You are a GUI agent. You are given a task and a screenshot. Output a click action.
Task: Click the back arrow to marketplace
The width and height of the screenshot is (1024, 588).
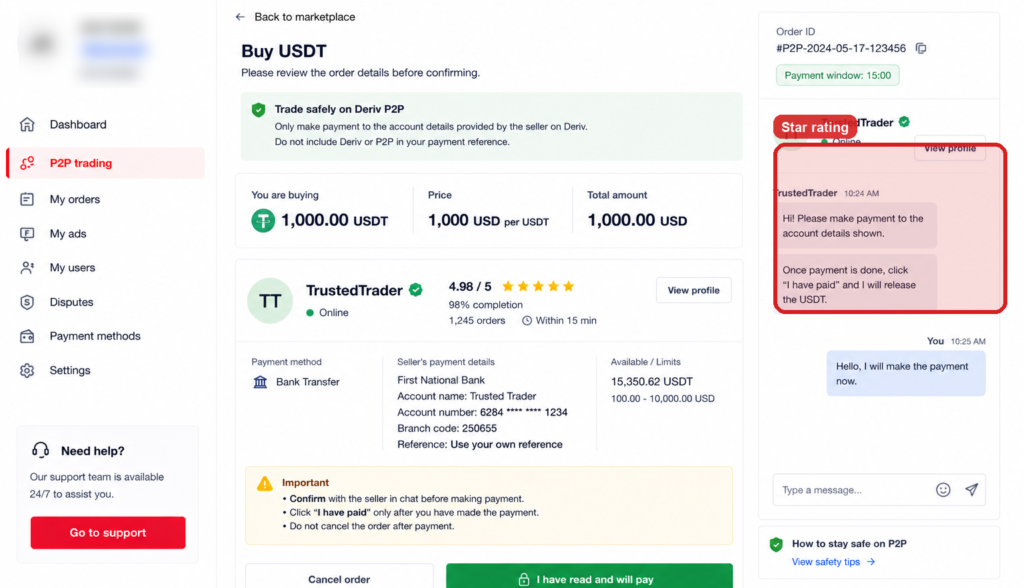240,17
